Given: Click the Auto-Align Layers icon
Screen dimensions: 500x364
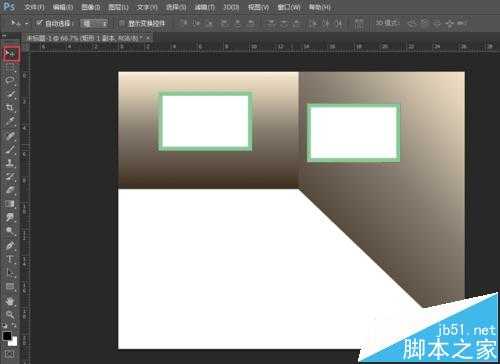Looking at the screenshot, I should (359, 24).
